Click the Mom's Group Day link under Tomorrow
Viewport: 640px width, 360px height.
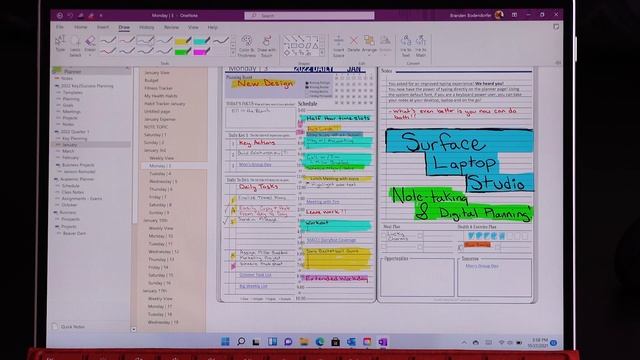(x=482, y=266)
